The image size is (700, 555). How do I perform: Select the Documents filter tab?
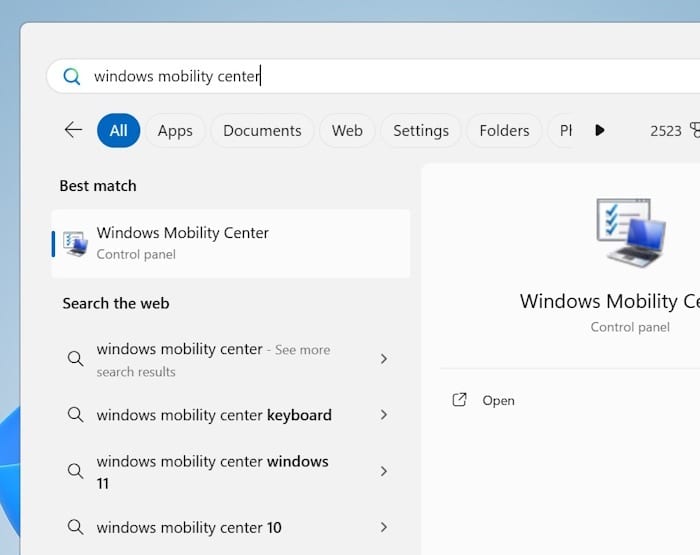tap(262, 130)
